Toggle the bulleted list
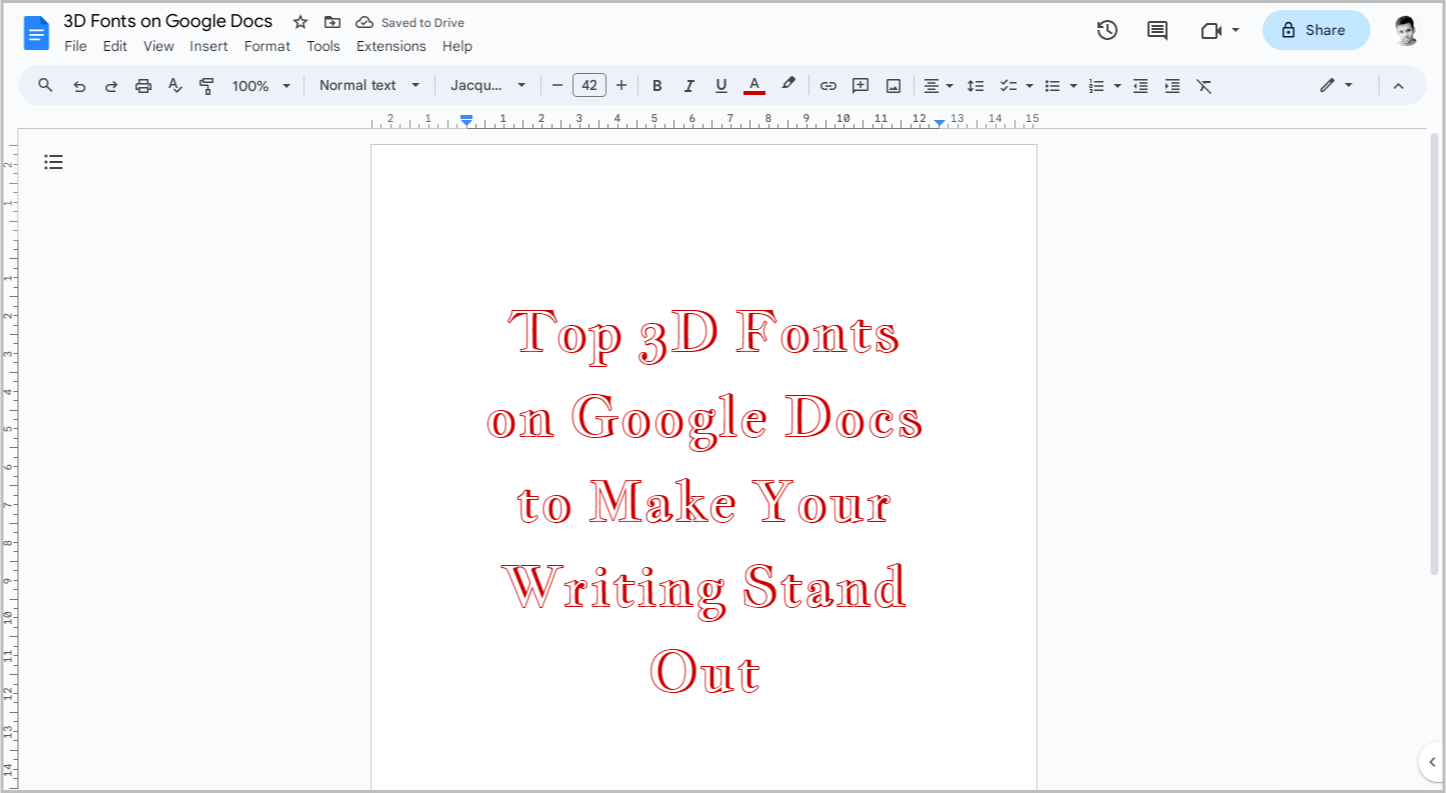This screenshot has width=1446, height=793. (x=1053, y=86)
